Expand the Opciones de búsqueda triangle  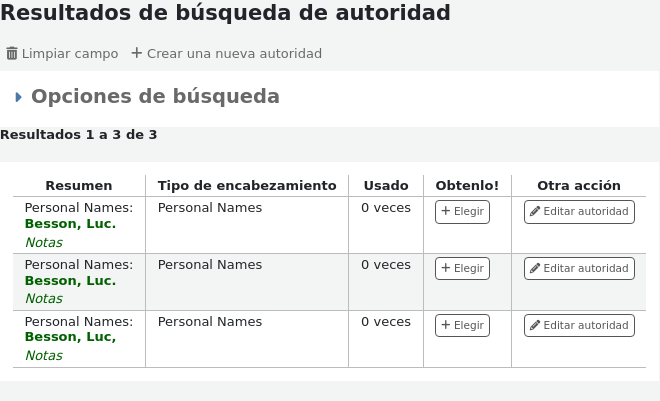(19, 97)
